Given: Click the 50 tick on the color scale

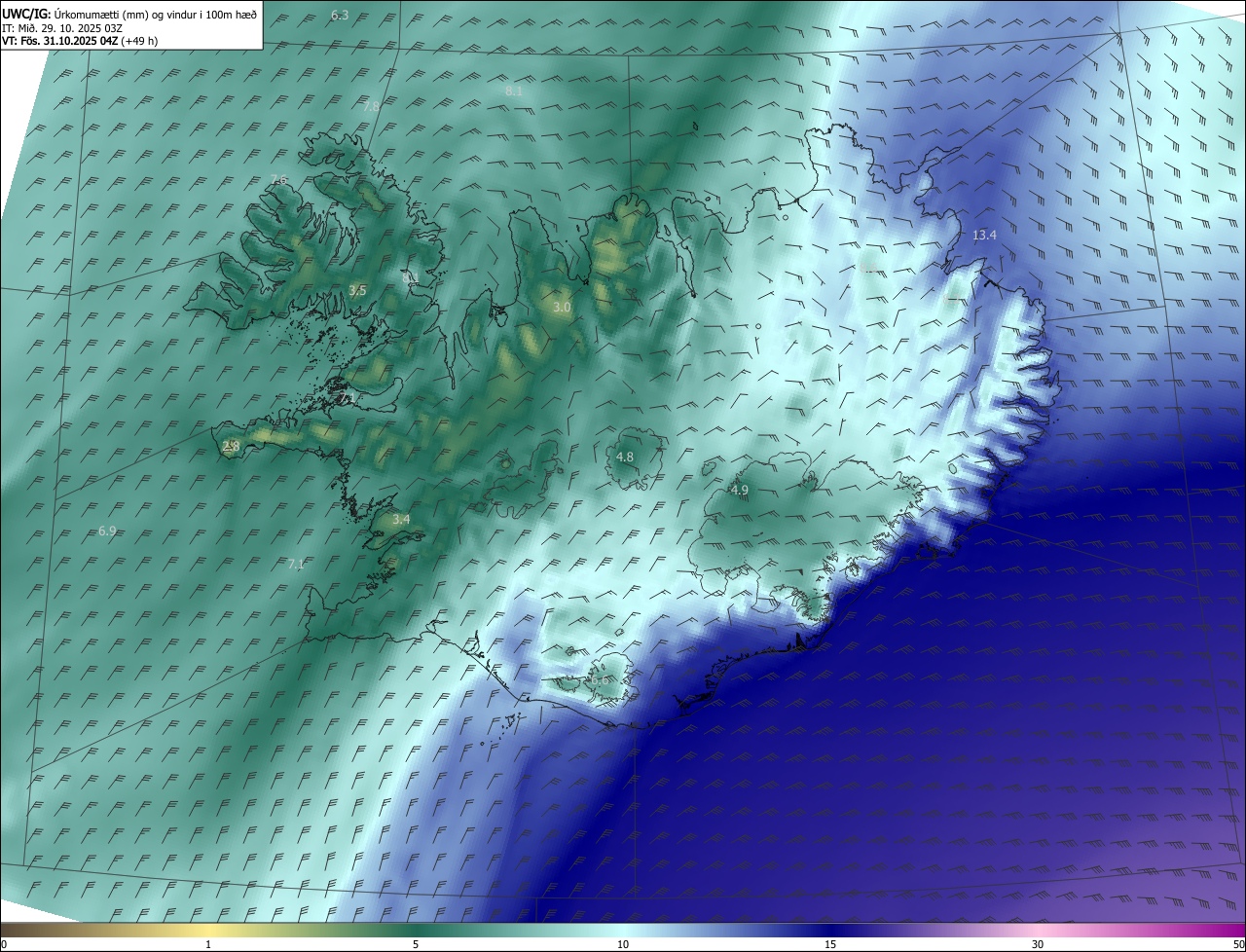Looking at the screenshot, I should point(1238,944).
